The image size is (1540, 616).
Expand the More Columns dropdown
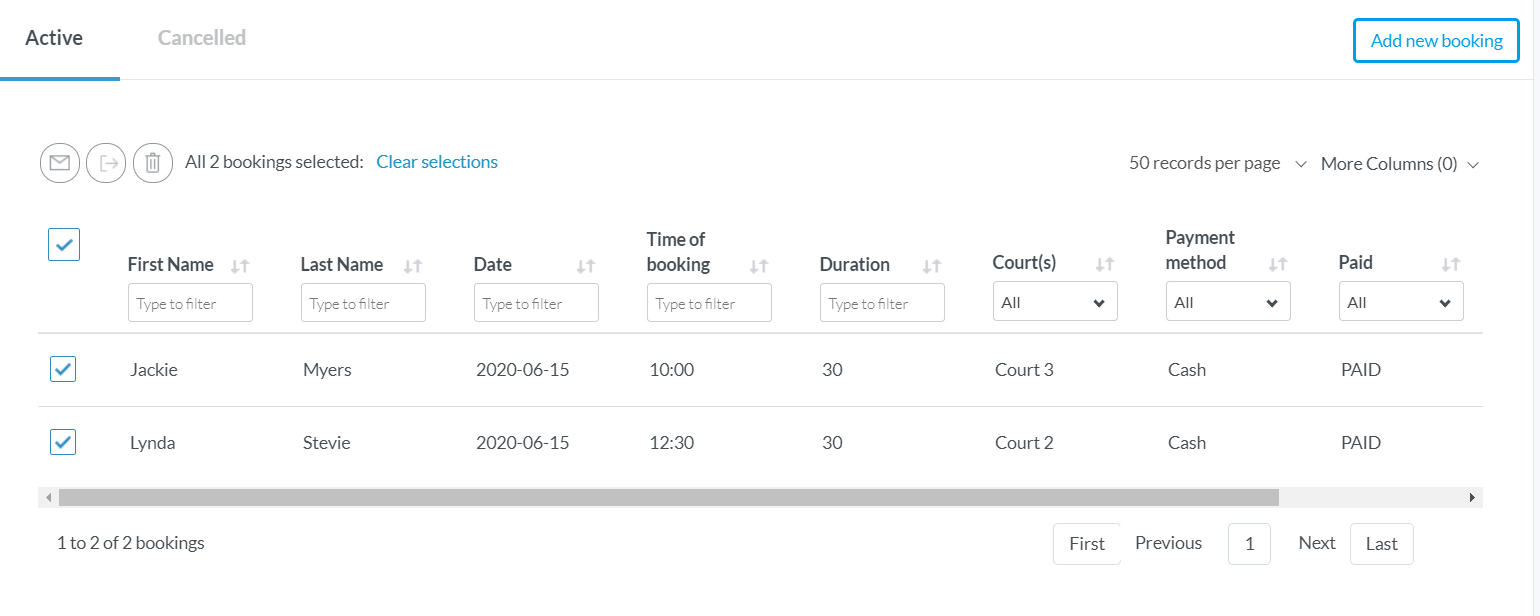point(1399,164)
